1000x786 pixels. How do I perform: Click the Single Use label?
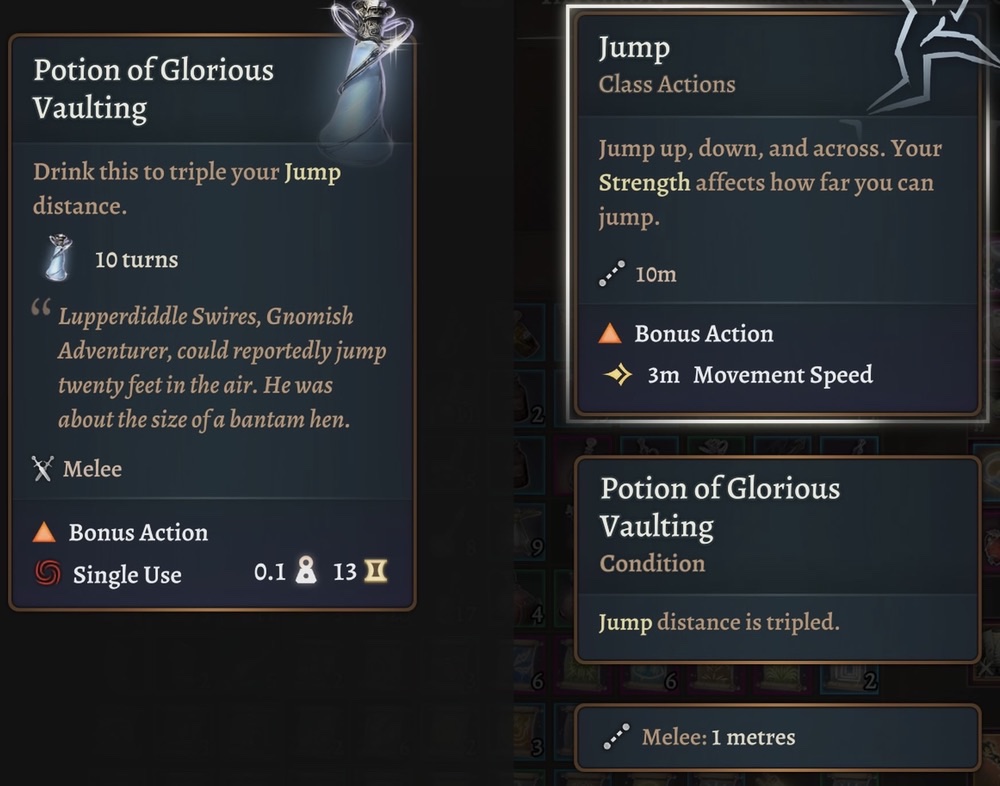[x=127, y=575]
